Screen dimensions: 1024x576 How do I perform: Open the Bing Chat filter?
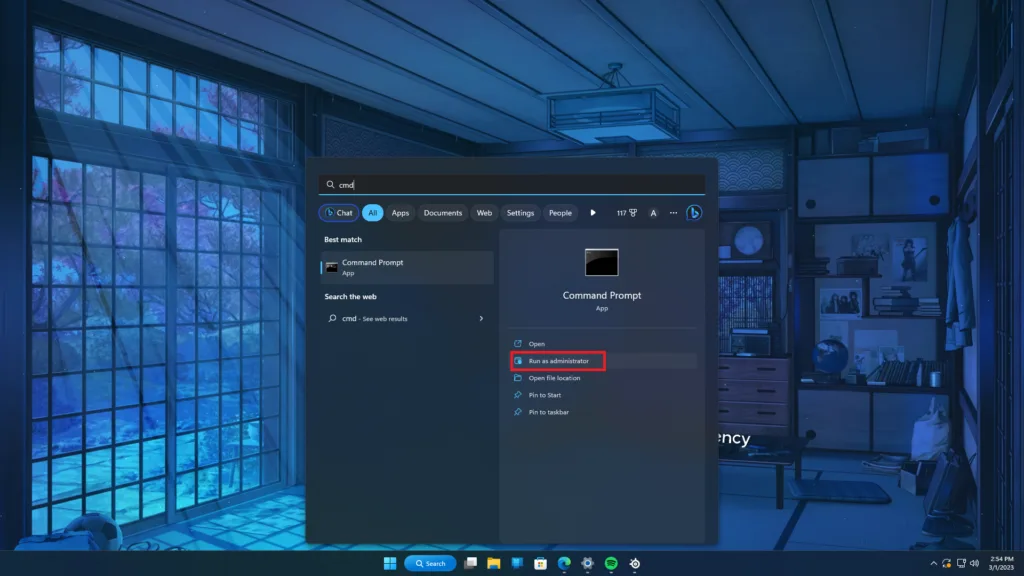click(x=339, y=213)
